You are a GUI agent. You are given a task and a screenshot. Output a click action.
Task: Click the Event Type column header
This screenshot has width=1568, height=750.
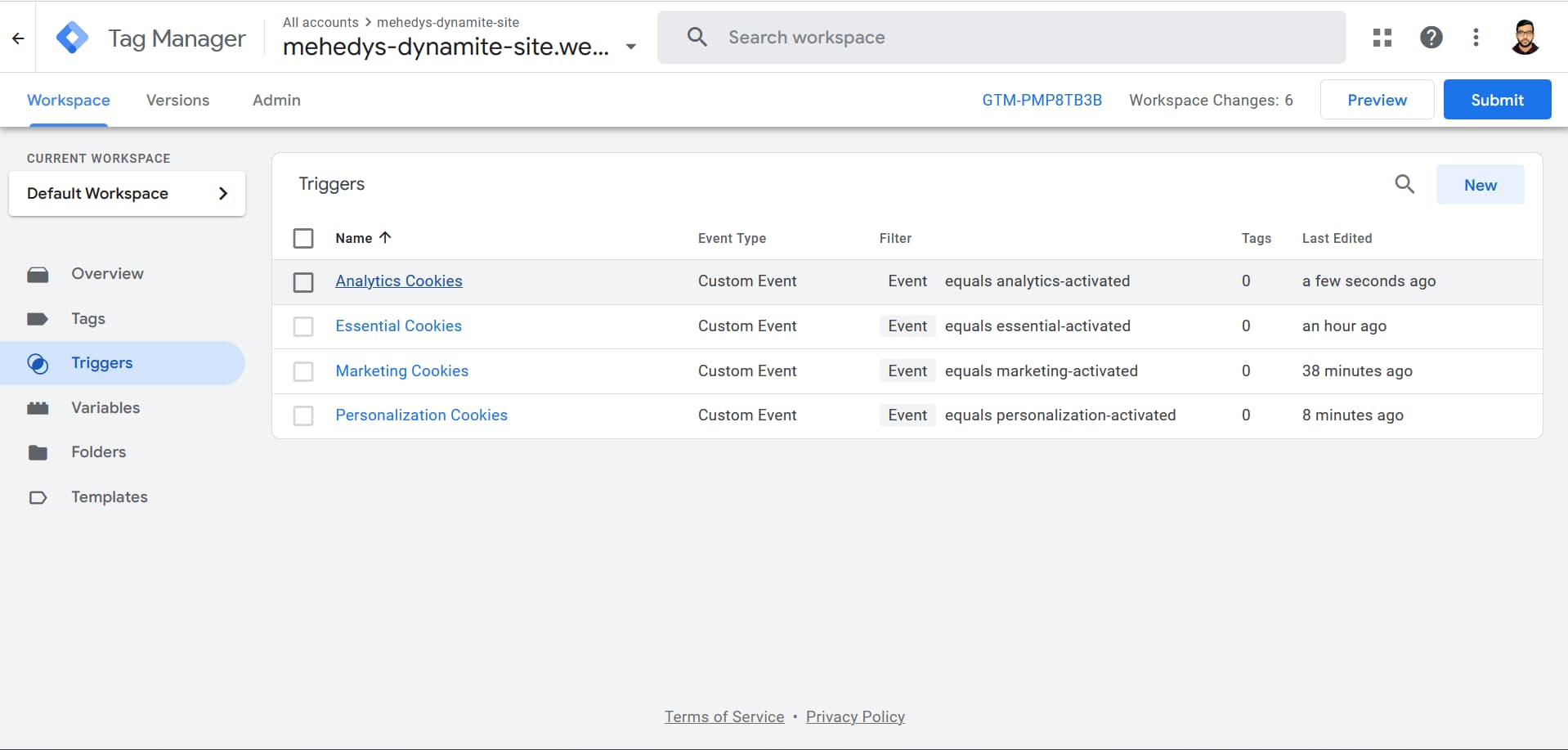pyautogui.click(x=732, y=238)
